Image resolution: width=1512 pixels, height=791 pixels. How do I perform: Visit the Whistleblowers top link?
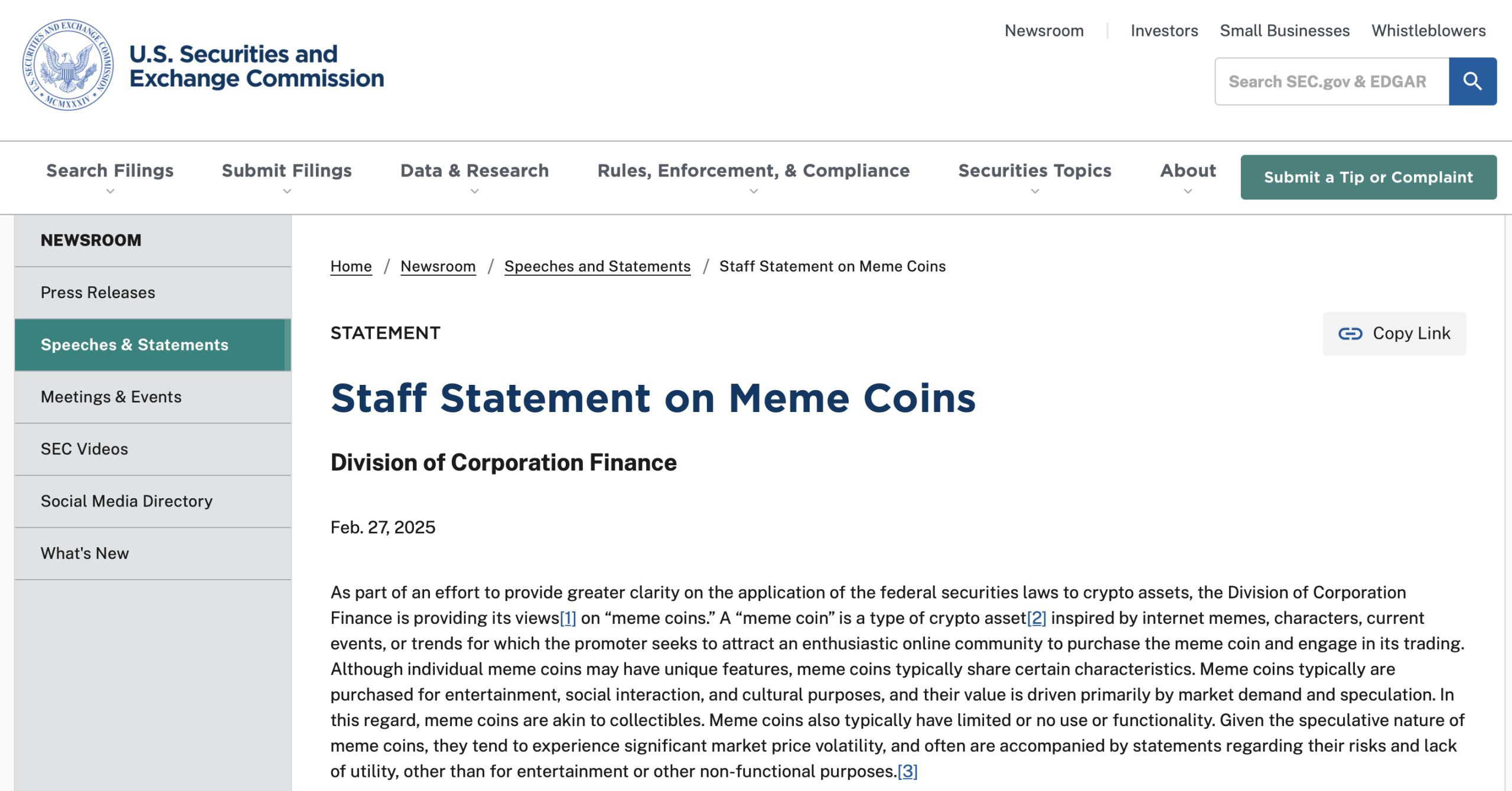point(1428,31)
